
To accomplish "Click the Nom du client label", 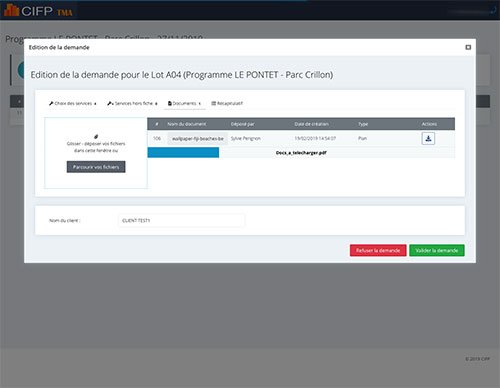I will point(65,221).
